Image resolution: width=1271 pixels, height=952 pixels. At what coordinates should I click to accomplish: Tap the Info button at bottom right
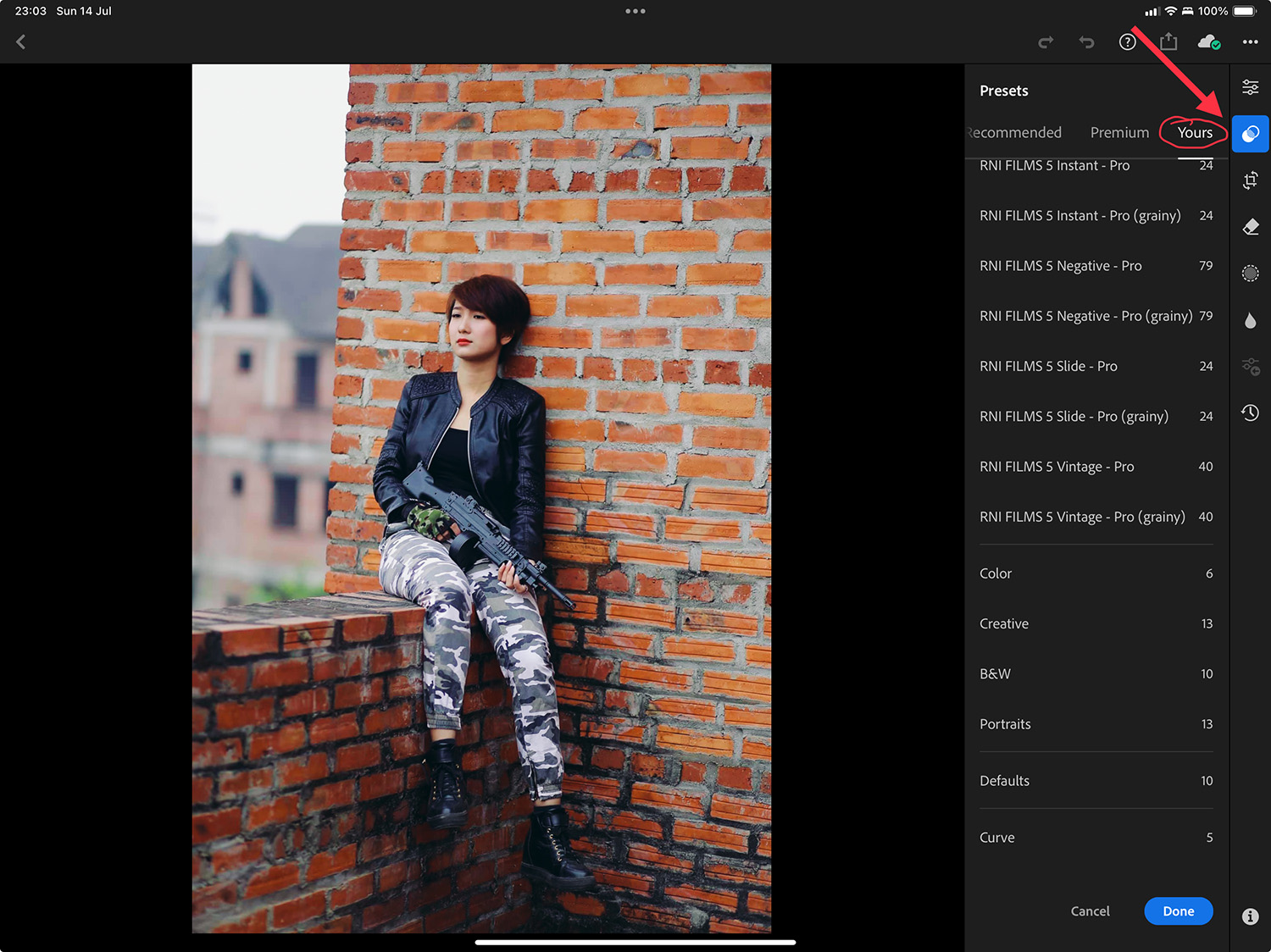click(1250, 916)
